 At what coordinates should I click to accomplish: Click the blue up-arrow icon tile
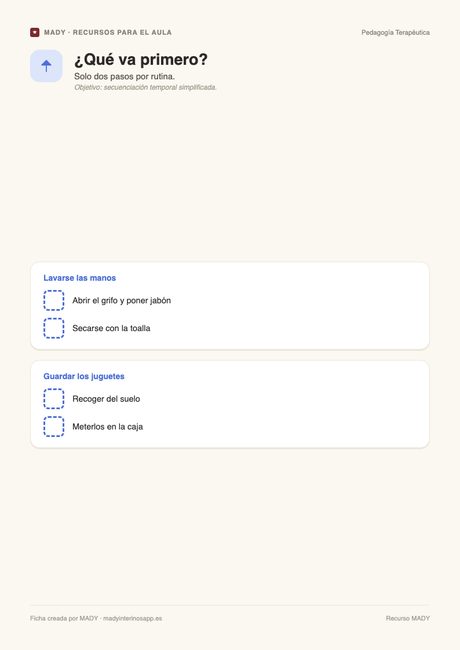click(46, 66)
